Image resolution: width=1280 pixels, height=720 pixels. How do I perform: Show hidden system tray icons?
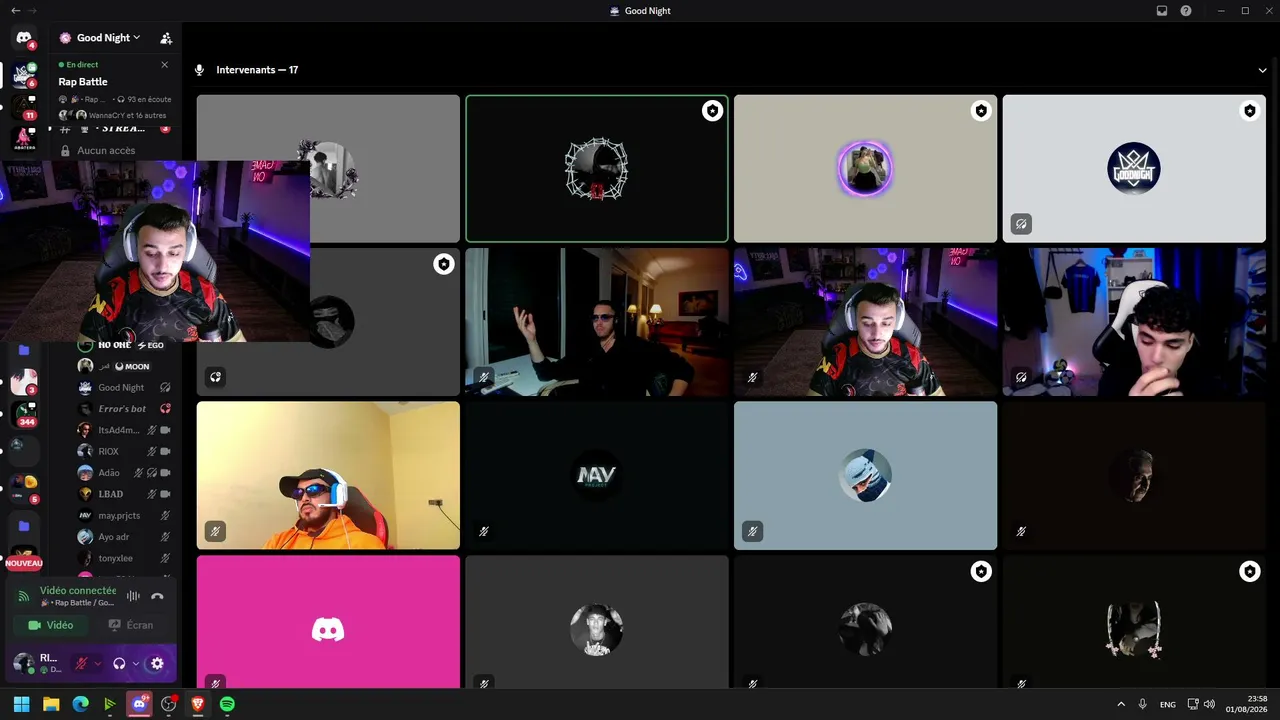[1120, 704]
